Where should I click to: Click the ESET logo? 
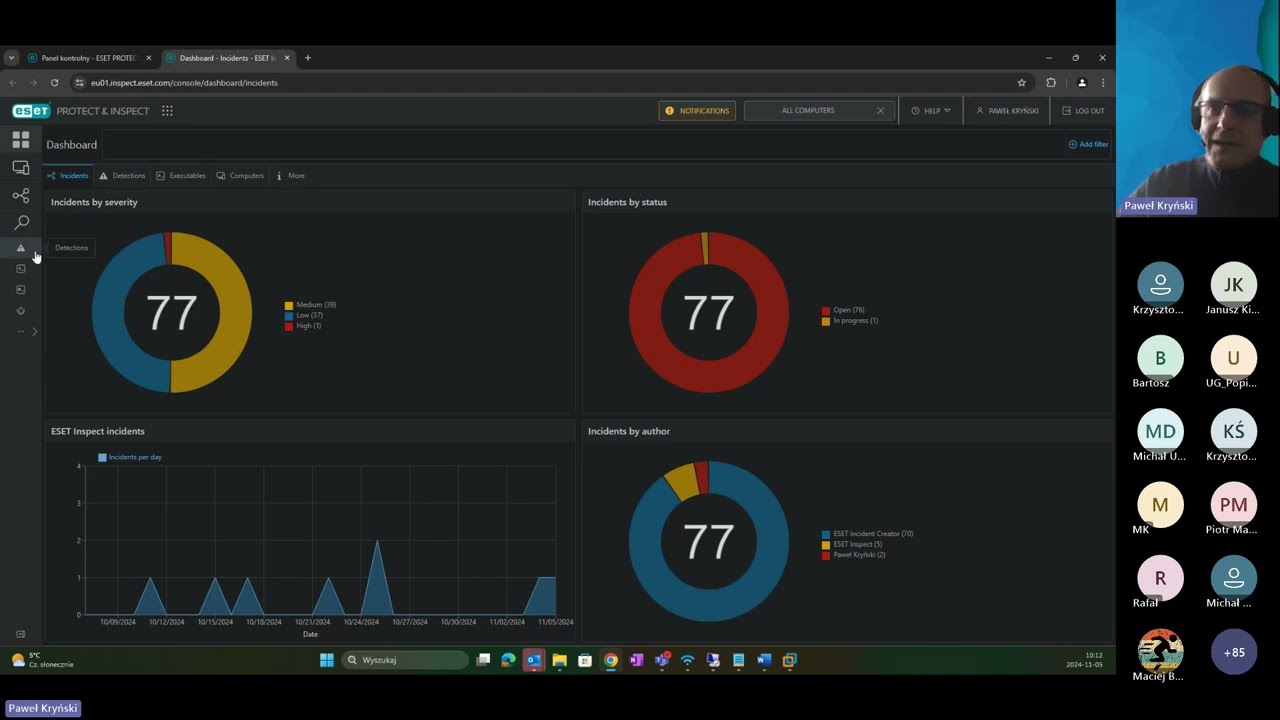31,111
